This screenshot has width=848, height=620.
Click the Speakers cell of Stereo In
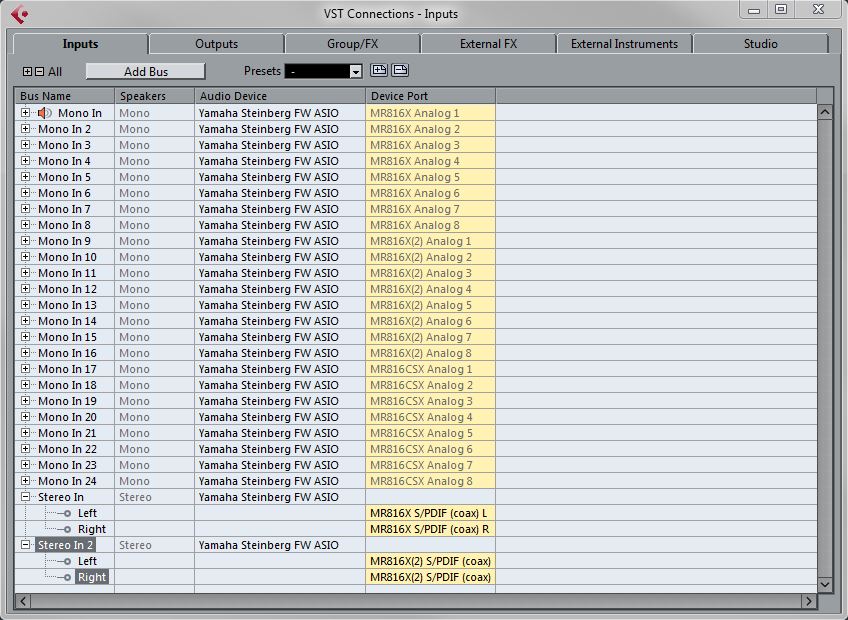tap(155, 497)
